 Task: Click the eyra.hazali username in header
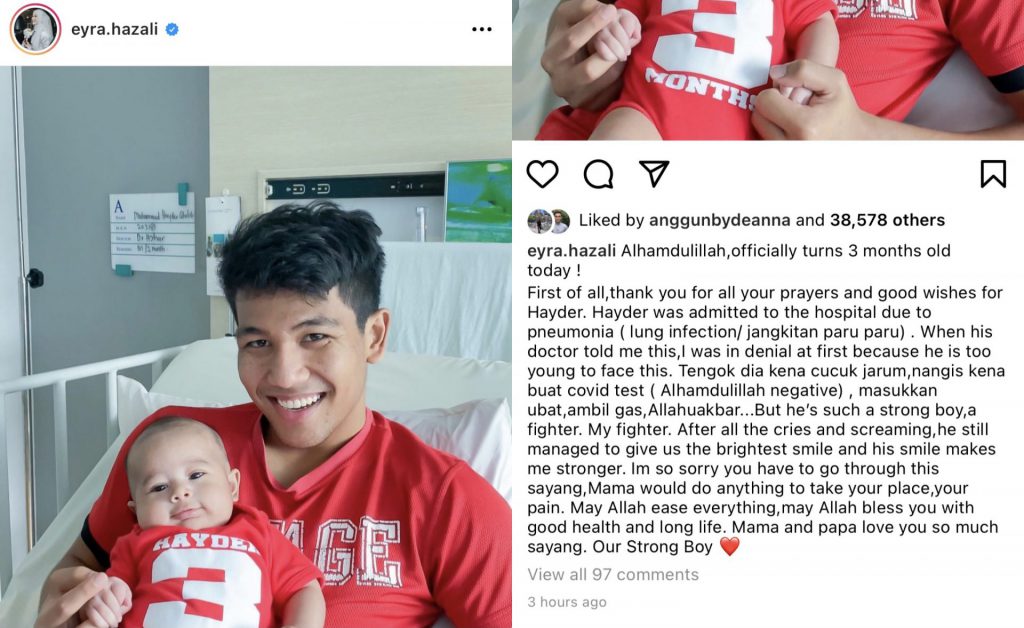pyautogui.click(x=114, y=29)
